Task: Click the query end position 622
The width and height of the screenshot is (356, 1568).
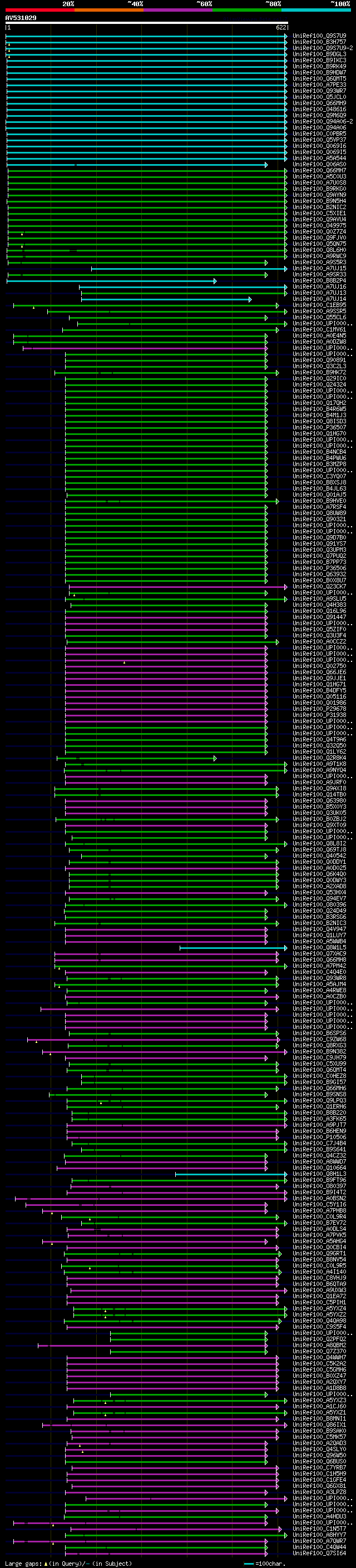Action: [281, 27]
